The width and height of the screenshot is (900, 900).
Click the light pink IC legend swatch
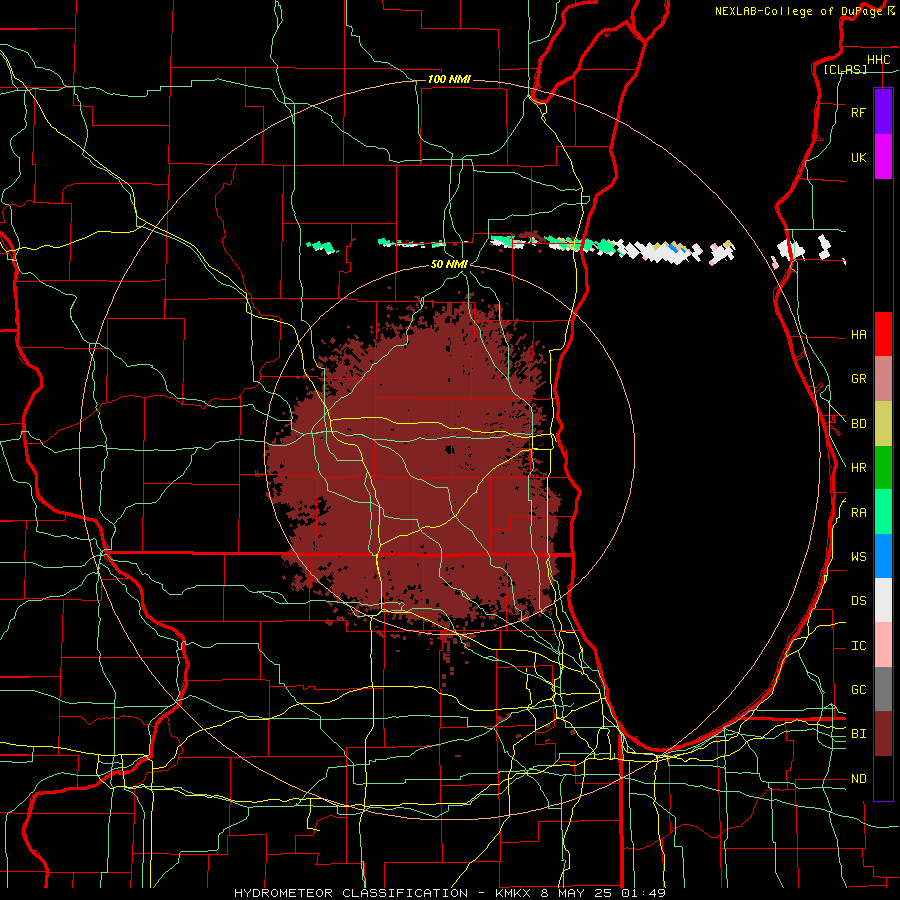883,645
